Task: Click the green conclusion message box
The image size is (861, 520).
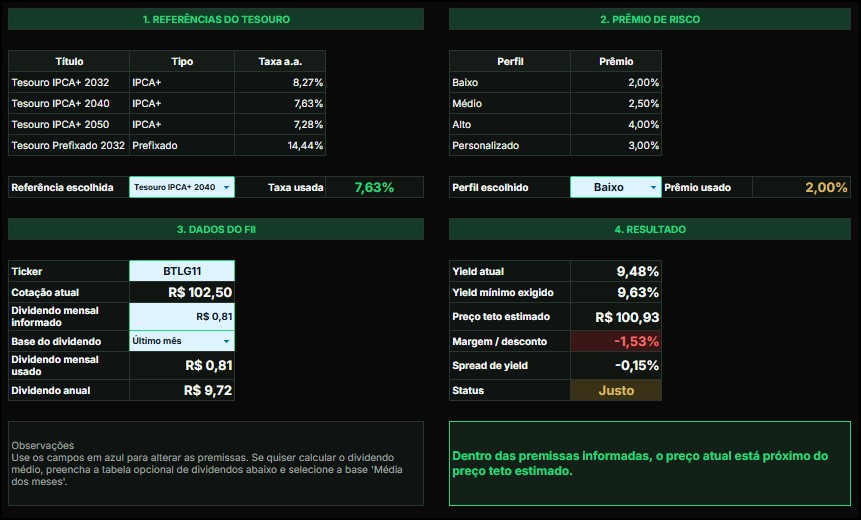Action: [x=650, y=463]
